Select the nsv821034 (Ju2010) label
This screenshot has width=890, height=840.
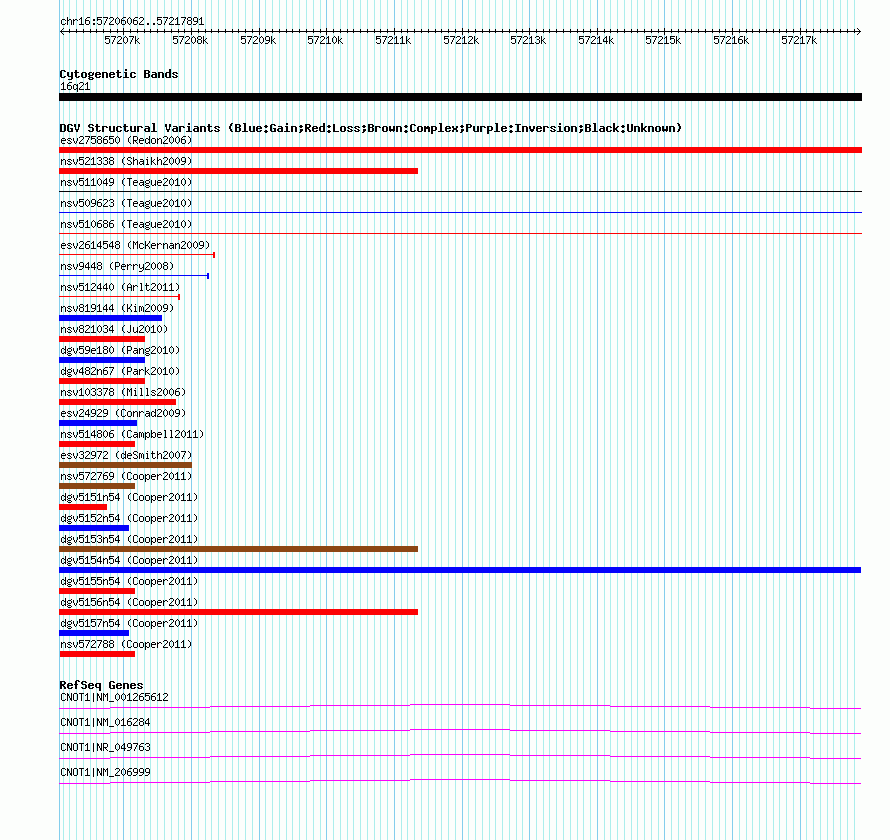(114, 329)
